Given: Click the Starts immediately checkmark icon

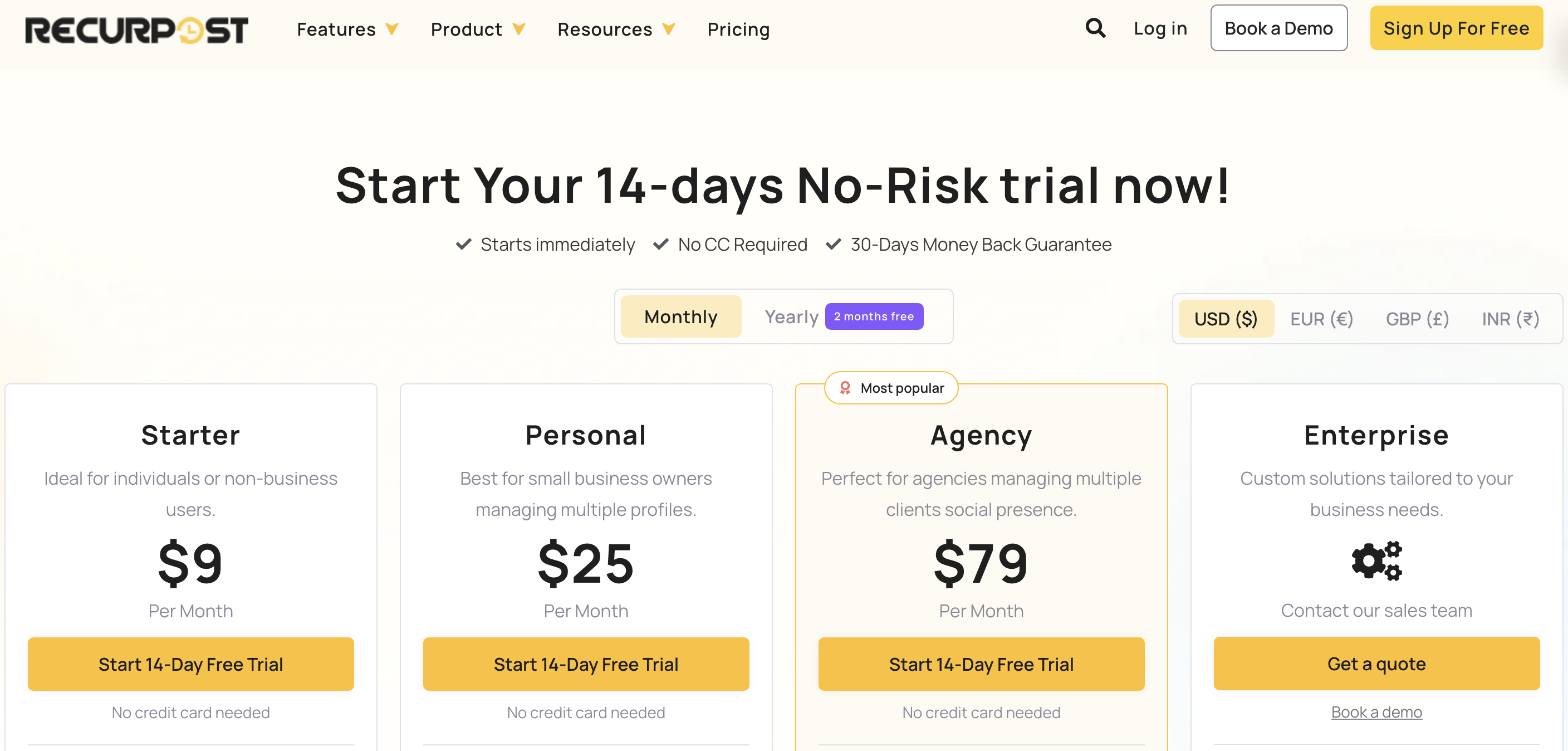Looking at the screenshot, I should point(464,244).
